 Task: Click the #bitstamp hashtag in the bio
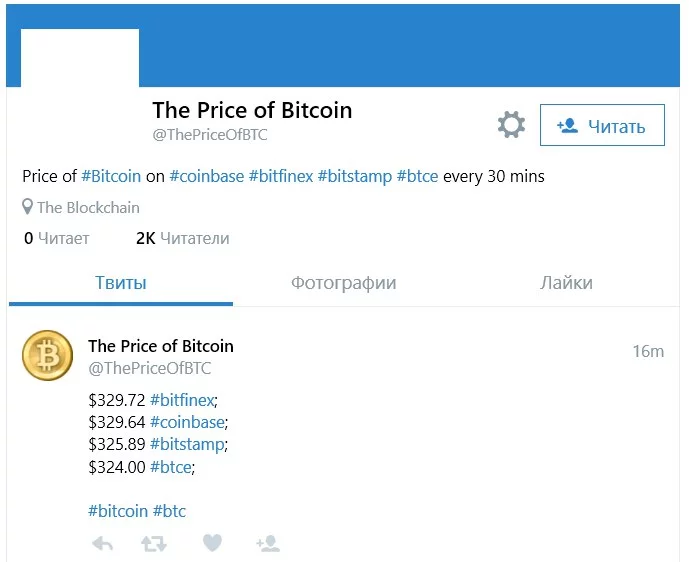(x=354, y=176)
